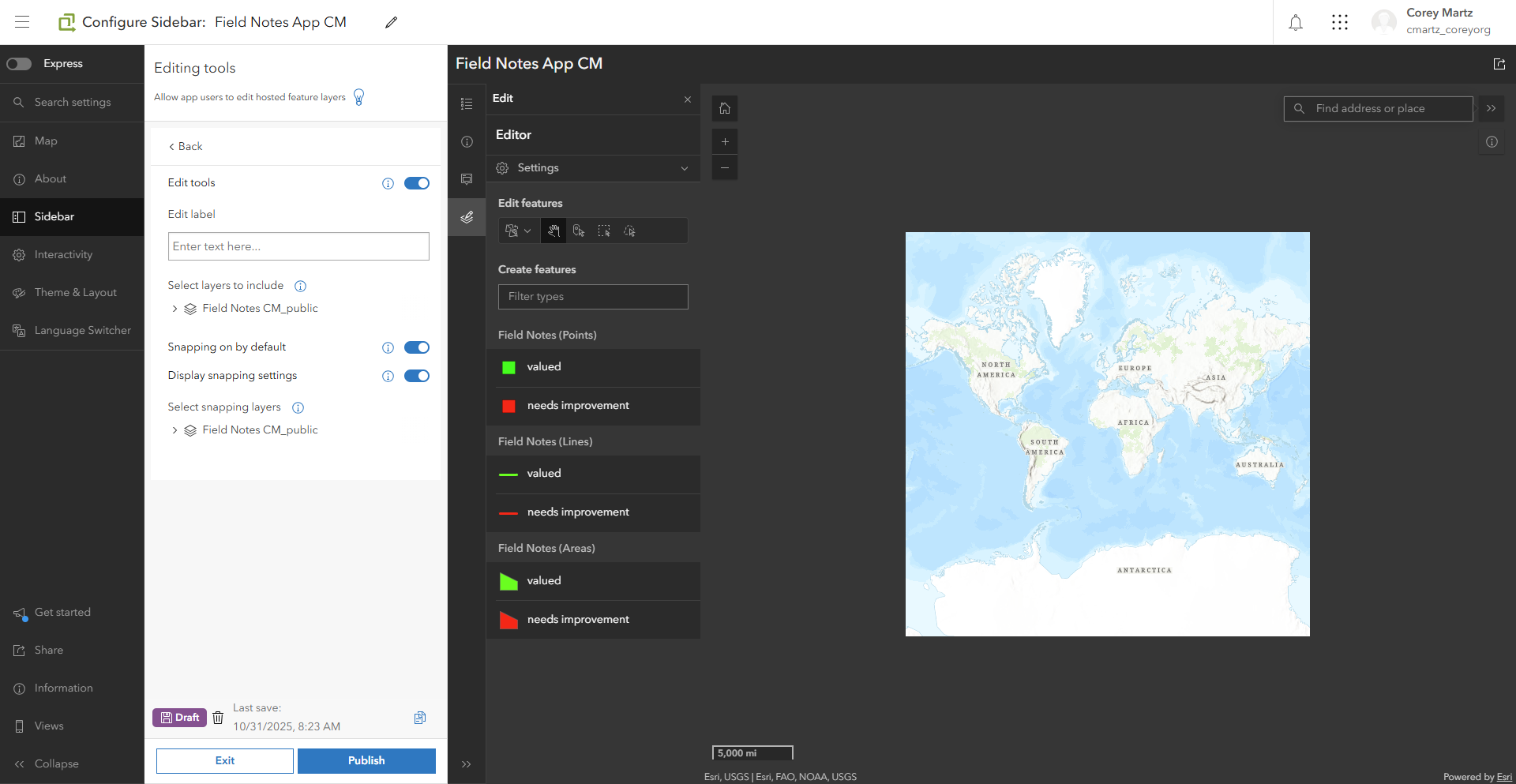Viewport: 1516px width, 784px height.
Task: Expand Field Notes CM_public under layers to include
Action: tap(174, 309)
